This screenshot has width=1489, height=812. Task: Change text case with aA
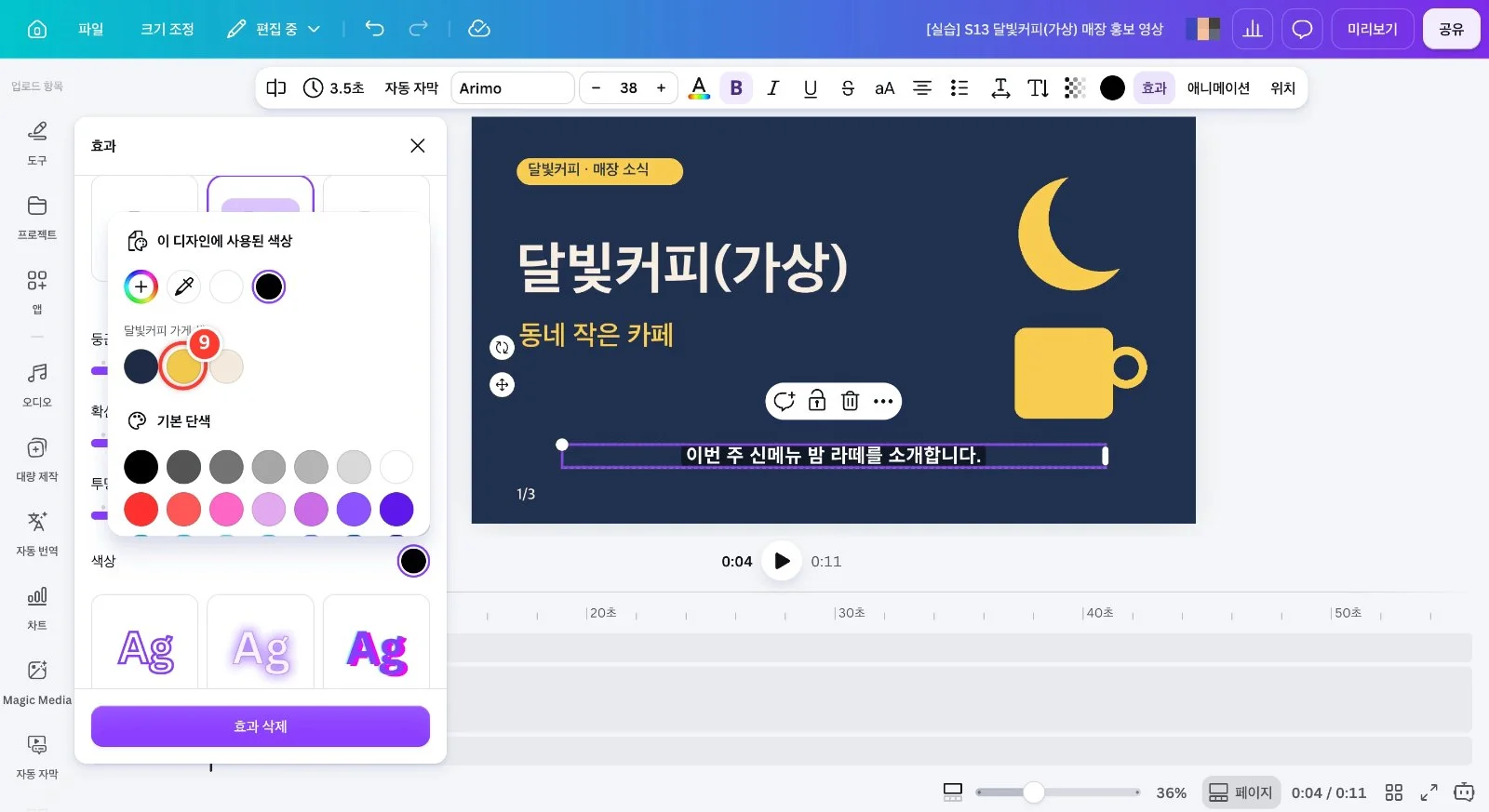point(884,87)
